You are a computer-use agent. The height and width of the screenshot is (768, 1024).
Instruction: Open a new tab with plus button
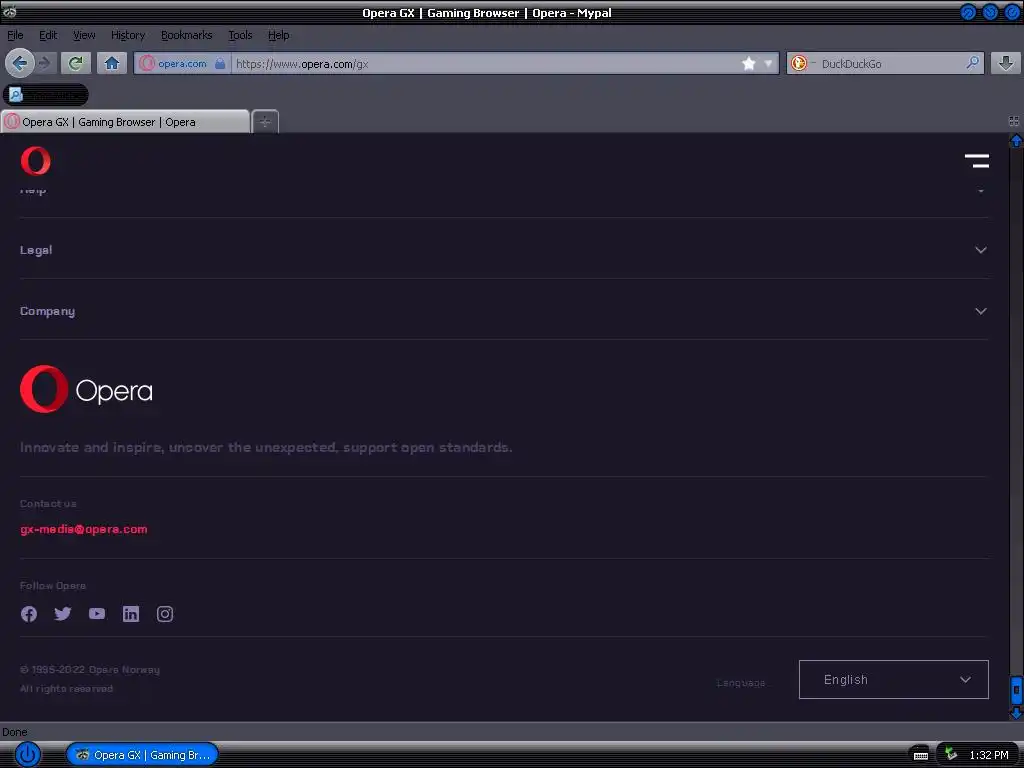pos(264,121)
